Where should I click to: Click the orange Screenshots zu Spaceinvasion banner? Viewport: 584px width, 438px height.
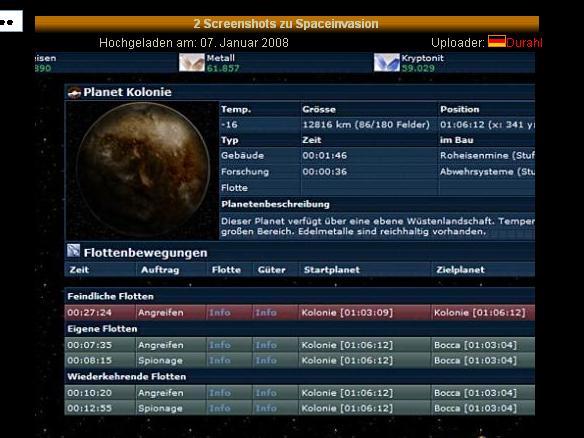point(287,24)
